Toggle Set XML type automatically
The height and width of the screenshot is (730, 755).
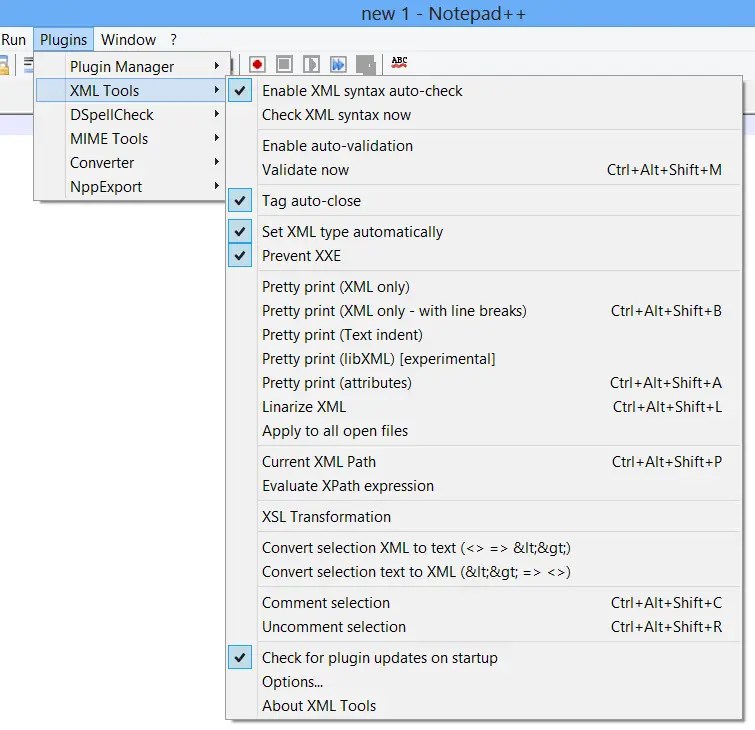[x=484, y=232]
